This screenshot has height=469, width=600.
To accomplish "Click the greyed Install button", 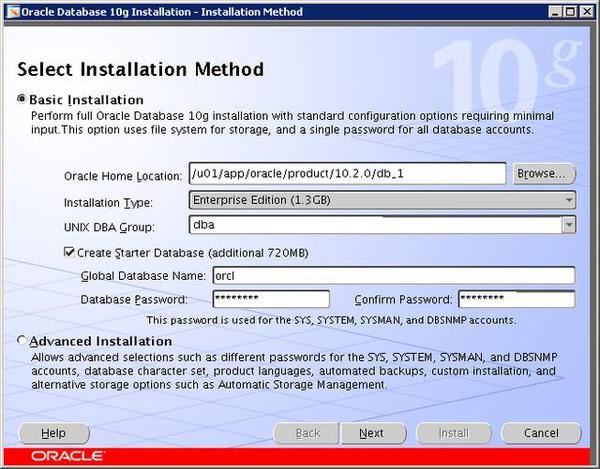I will pyautogui.click(x=454, y=433).
